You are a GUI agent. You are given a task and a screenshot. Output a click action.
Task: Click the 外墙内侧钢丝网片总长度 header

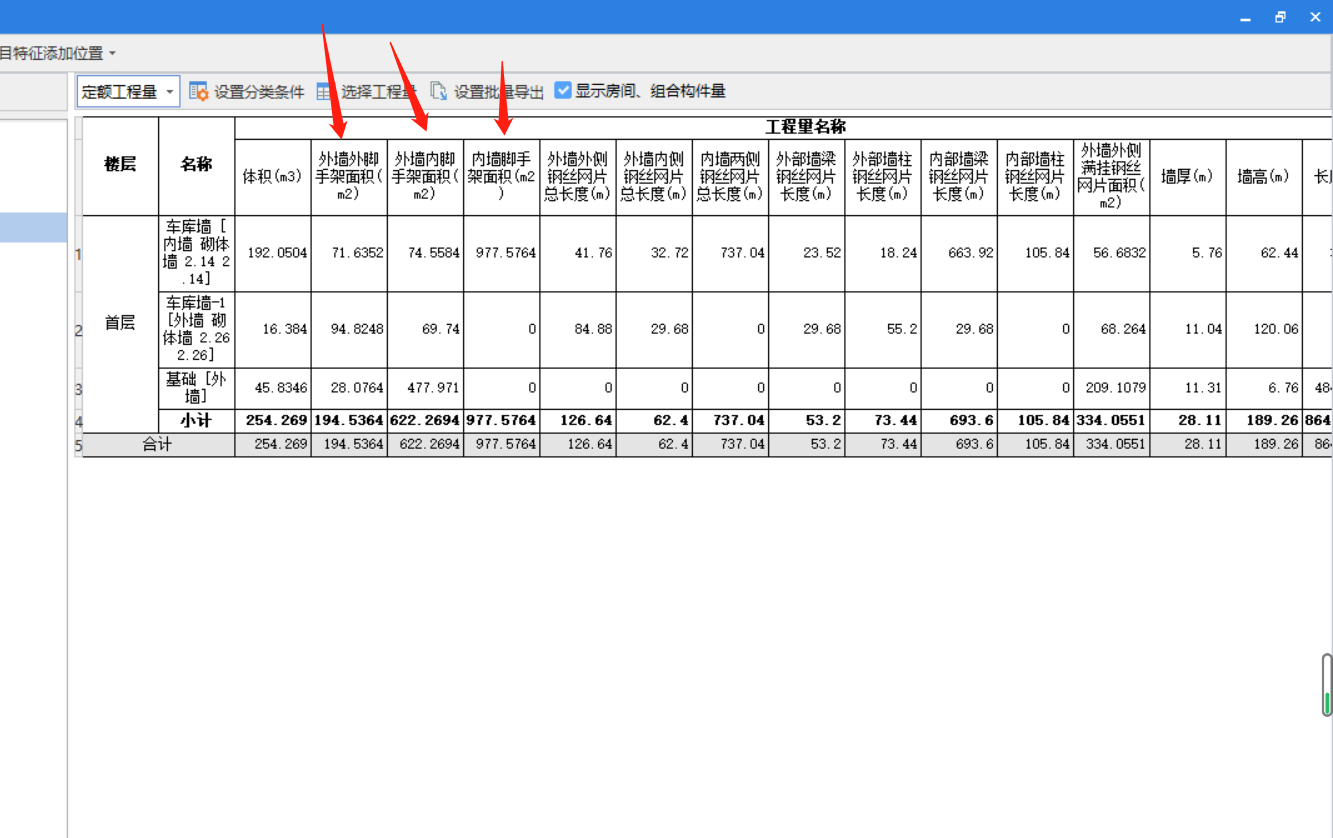(654, 177)
